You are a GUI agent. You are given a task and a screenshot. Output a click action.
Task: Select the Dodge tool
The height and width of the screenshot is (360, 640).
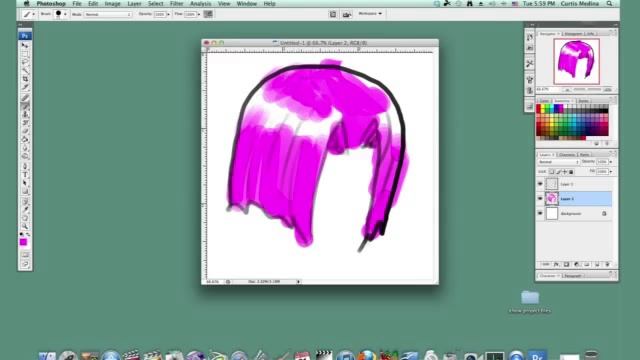pos(25,156)
